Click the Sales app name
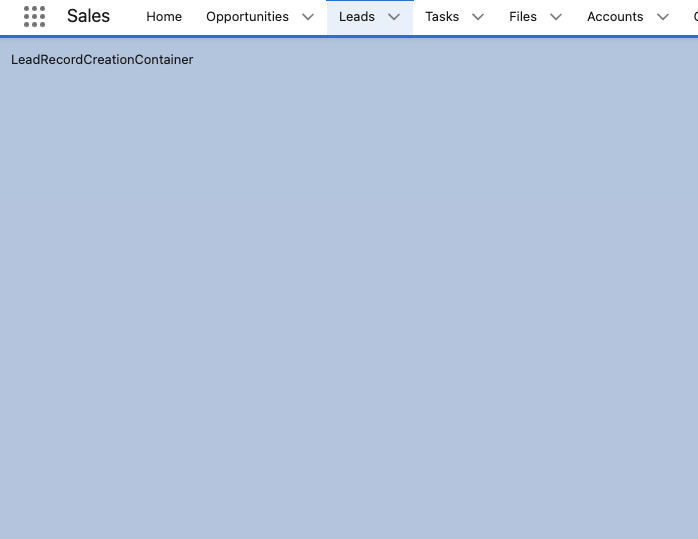The image size is (698, 539). pyautogui.click(x=88, y=16)
